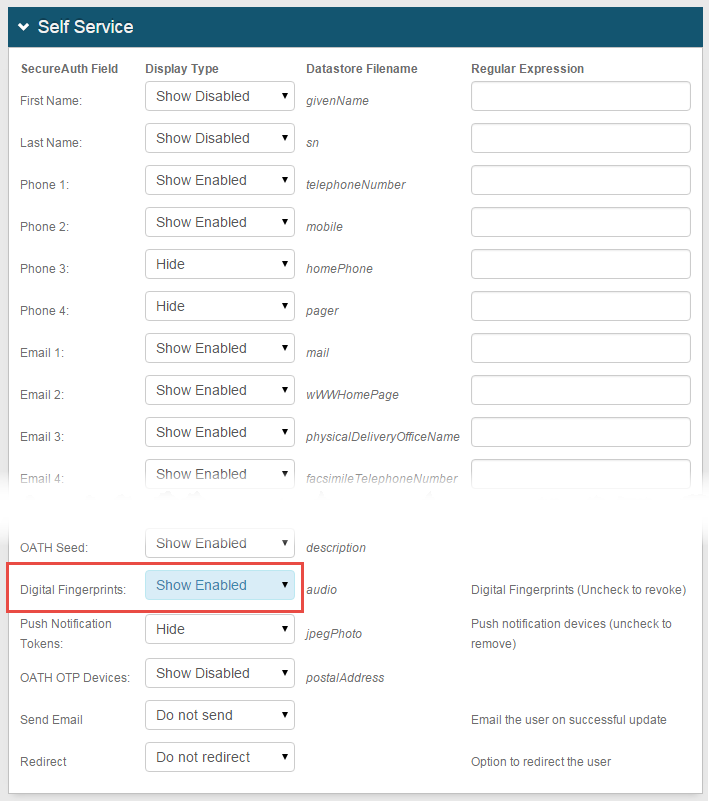Screen dimensions: 709x801
Task: Open Digital Fingerprints display type dropdown
Action: [220, 586]
